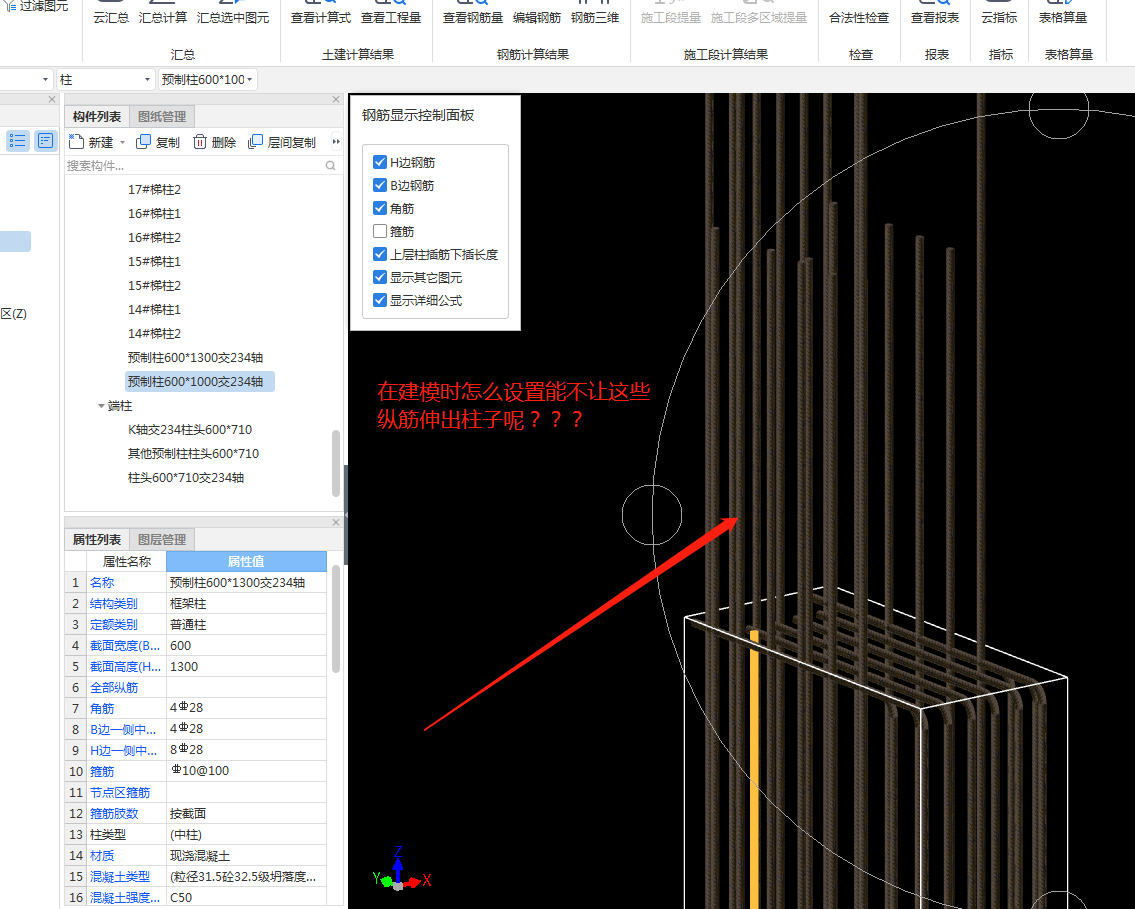Click 截面高度 value 1300 cell
This screenshot has height=909, width=1135.
click(x=246, y=667)
